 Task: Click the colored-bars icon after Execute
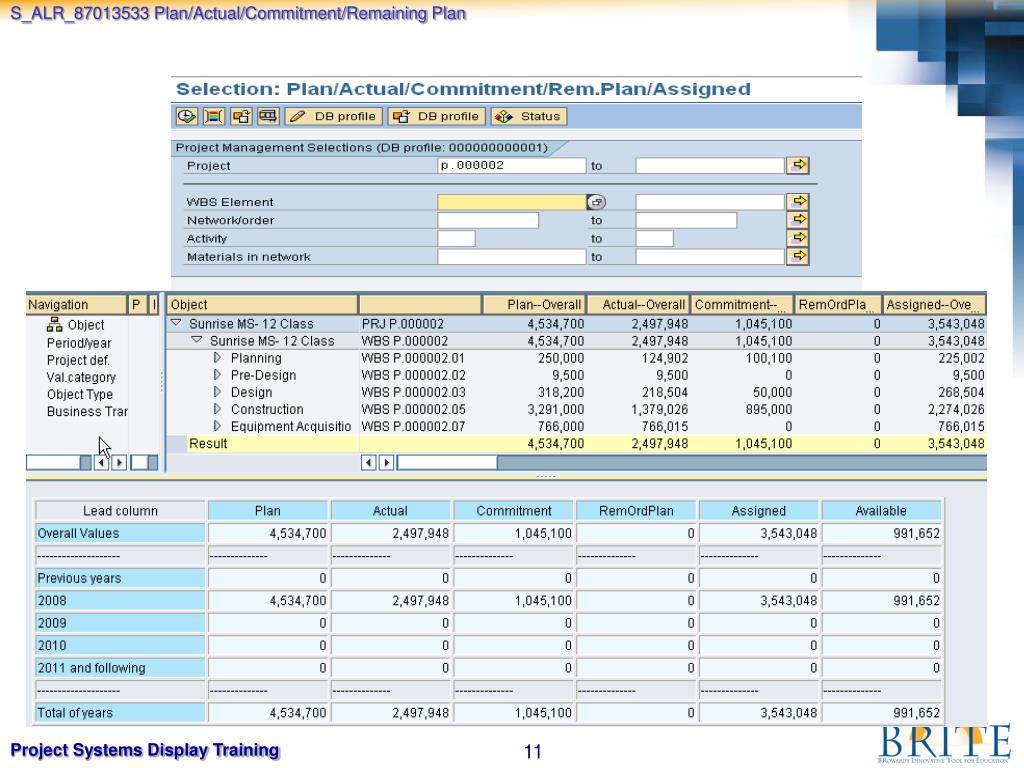pos(214,116)
